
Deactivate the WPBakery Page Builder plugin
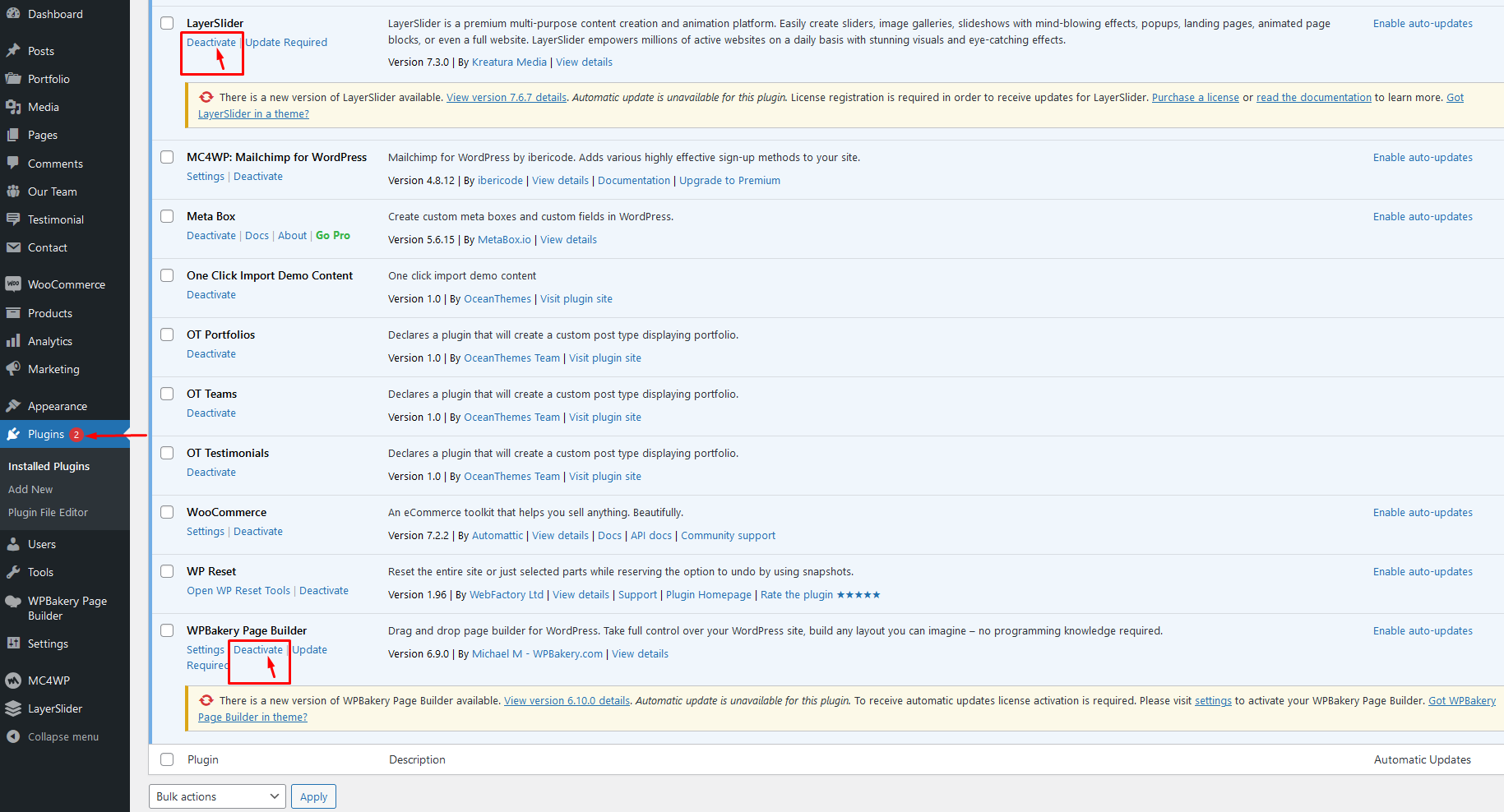click(258, 649)
